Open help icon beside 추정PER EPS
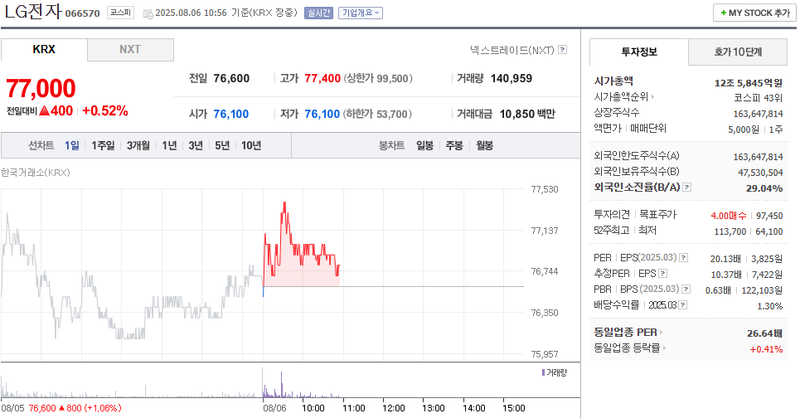 pos(663,274)
